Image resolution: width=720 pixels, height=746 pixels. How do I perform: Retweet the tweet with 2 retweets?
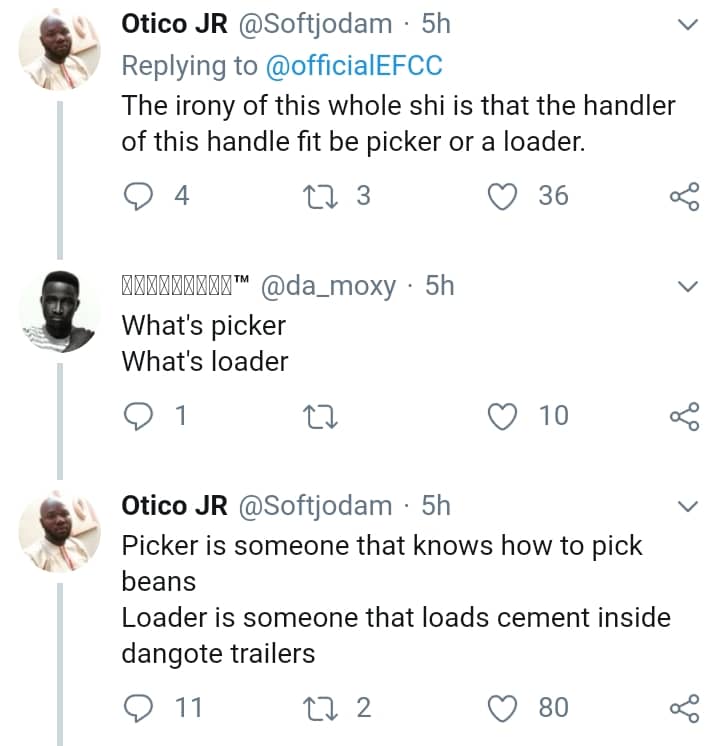click(x=324, y=708)
